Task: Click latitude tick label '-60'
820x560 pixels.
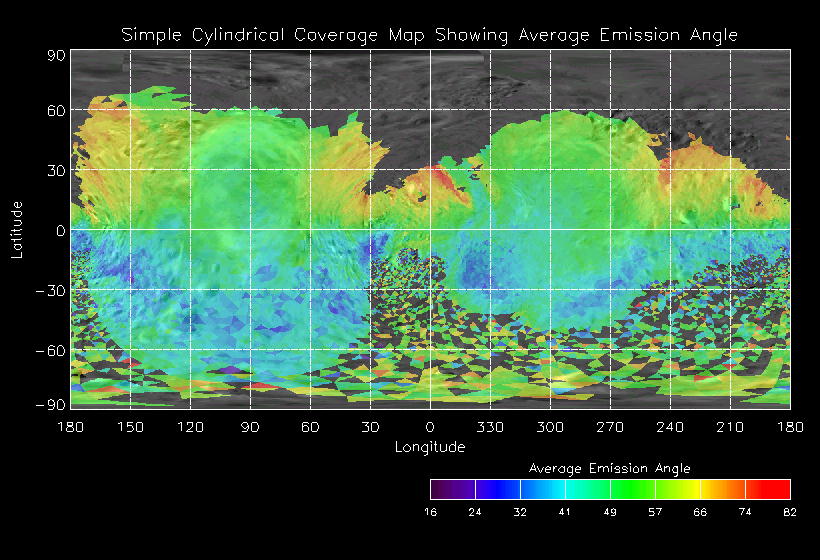Action: tap(51, 351)
